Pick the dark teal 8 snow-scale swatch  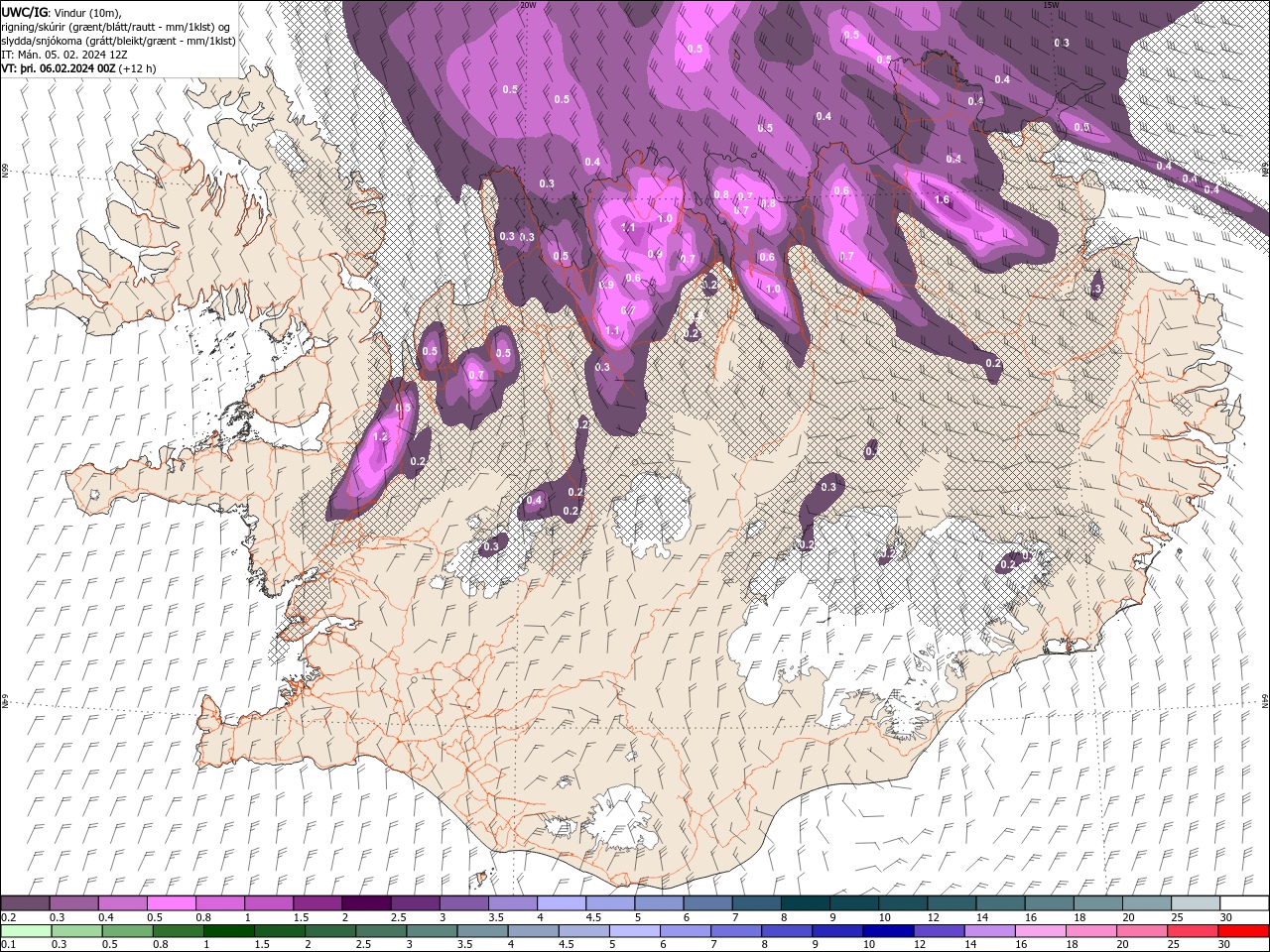pyautogui.click(x=806, y=903)
